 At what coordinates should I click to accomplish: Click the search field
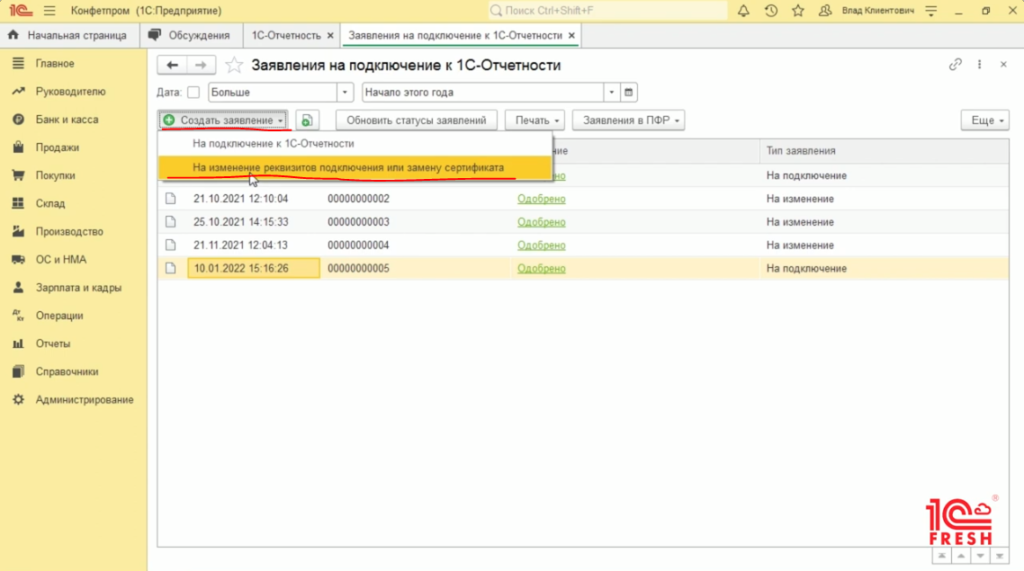click(x=607, y=10)
